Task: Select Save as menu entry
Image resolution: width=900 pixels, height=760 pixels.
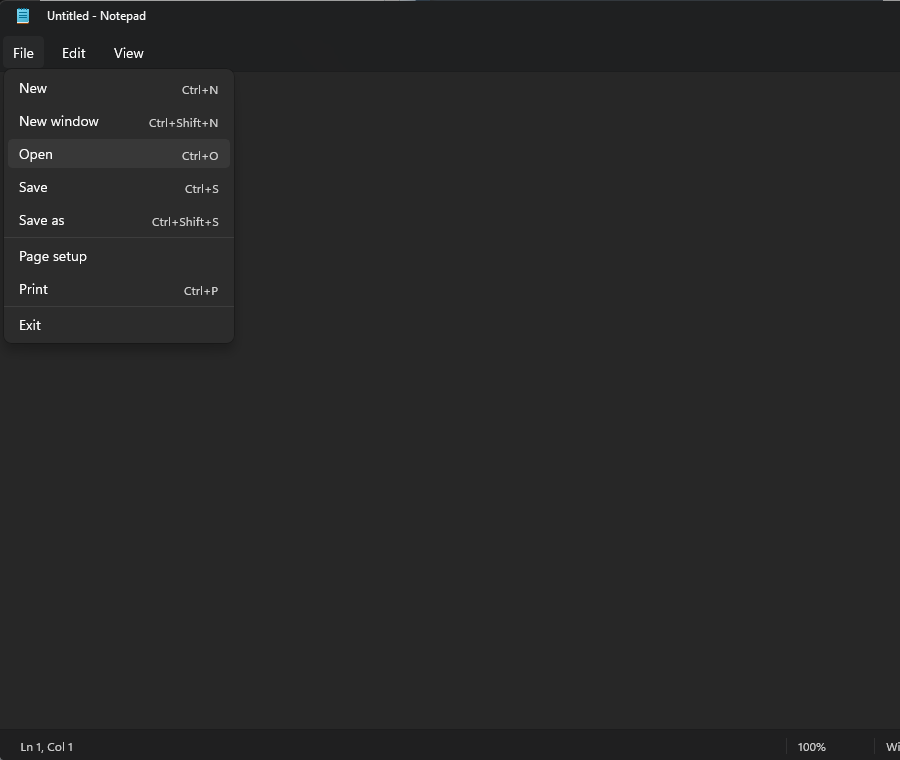Action: click(x=119, y=220)
